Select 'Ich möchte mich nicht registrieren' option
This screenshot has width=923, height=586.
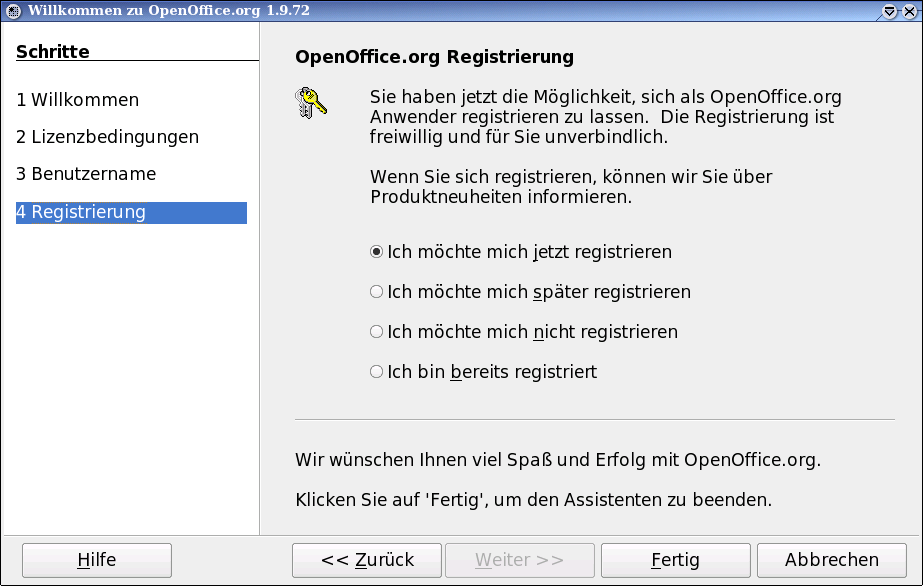coord(377,331)
